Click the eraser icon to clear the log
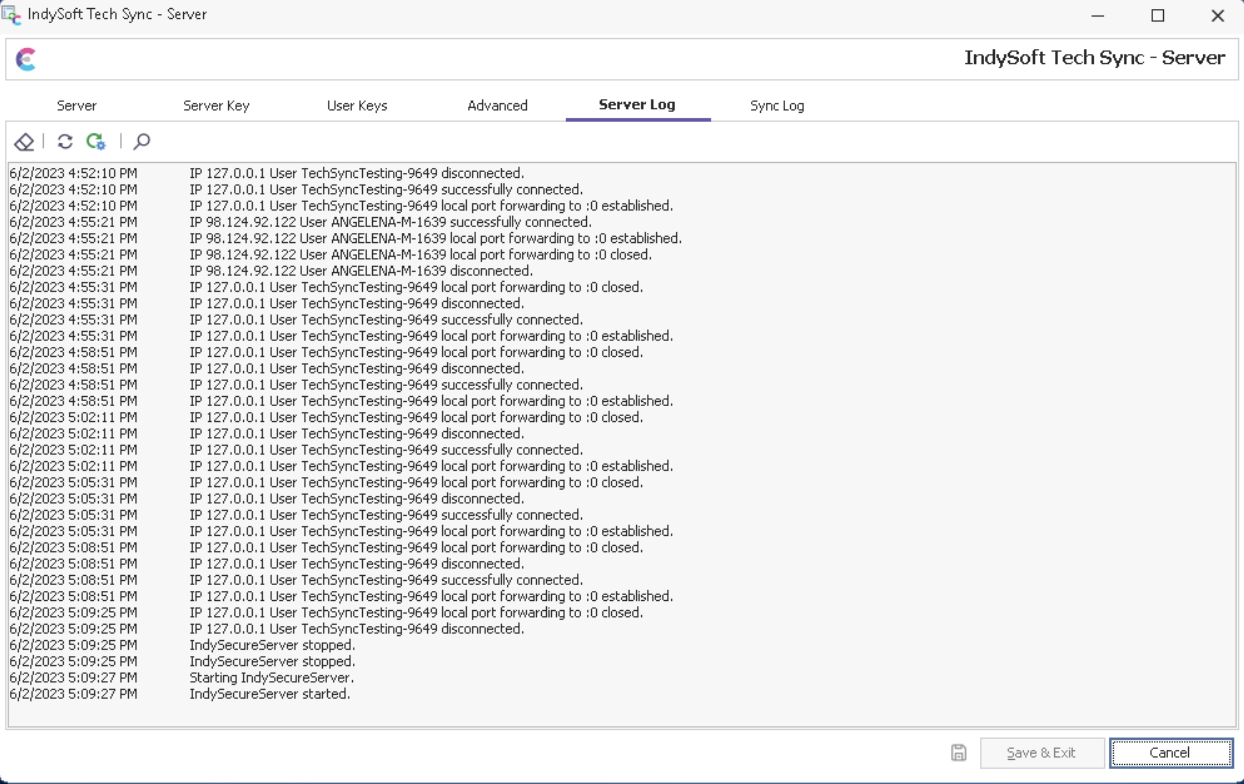 point(24,142)
